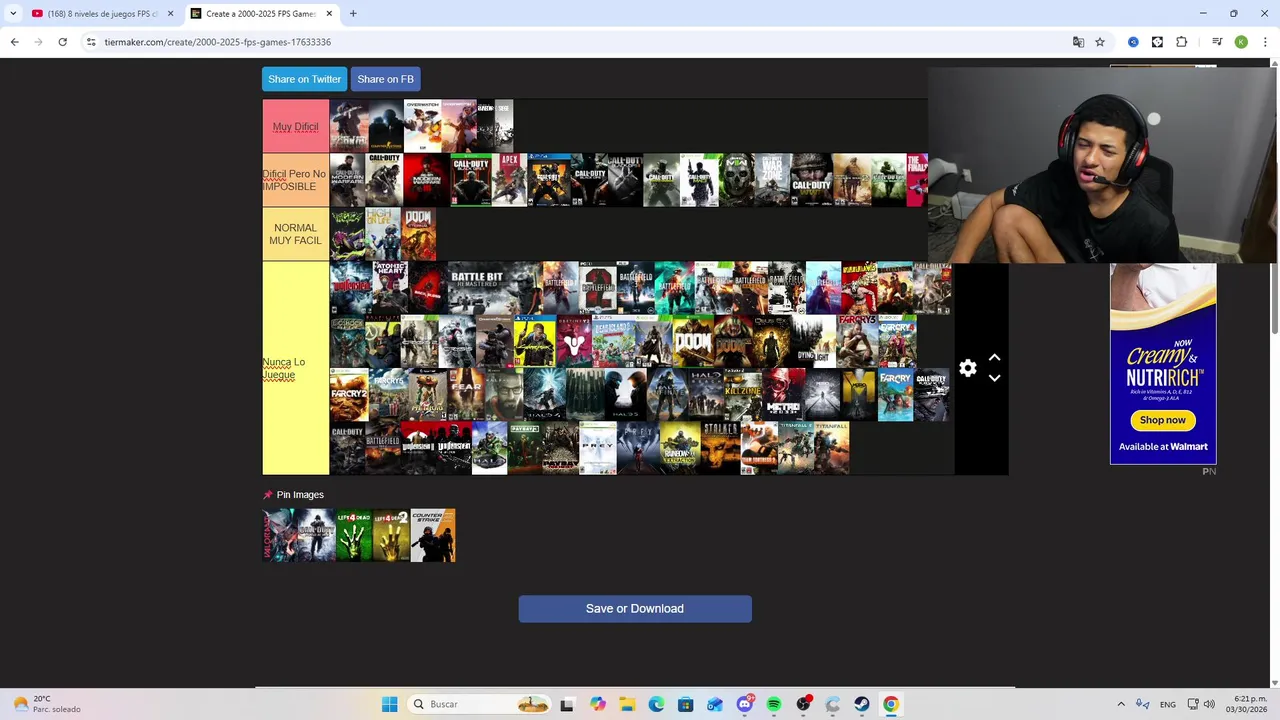Bookmark this page with star icon
1280x720 pixels.
1100,42
